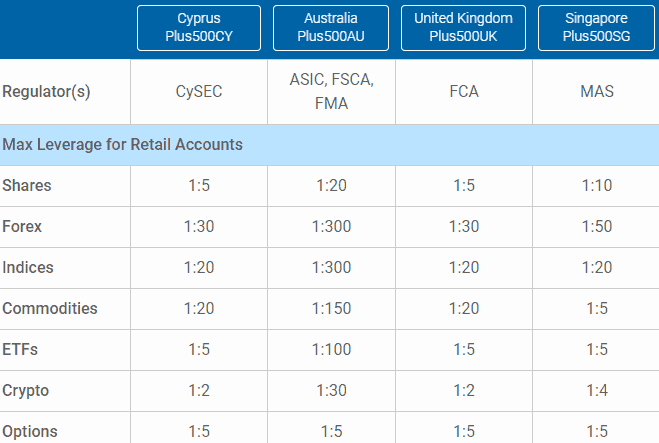Viewport: 659px width, 443px height.
Task: Click Crypto leverage 1:4 for Singapore
Action: [x=597, y=390]
